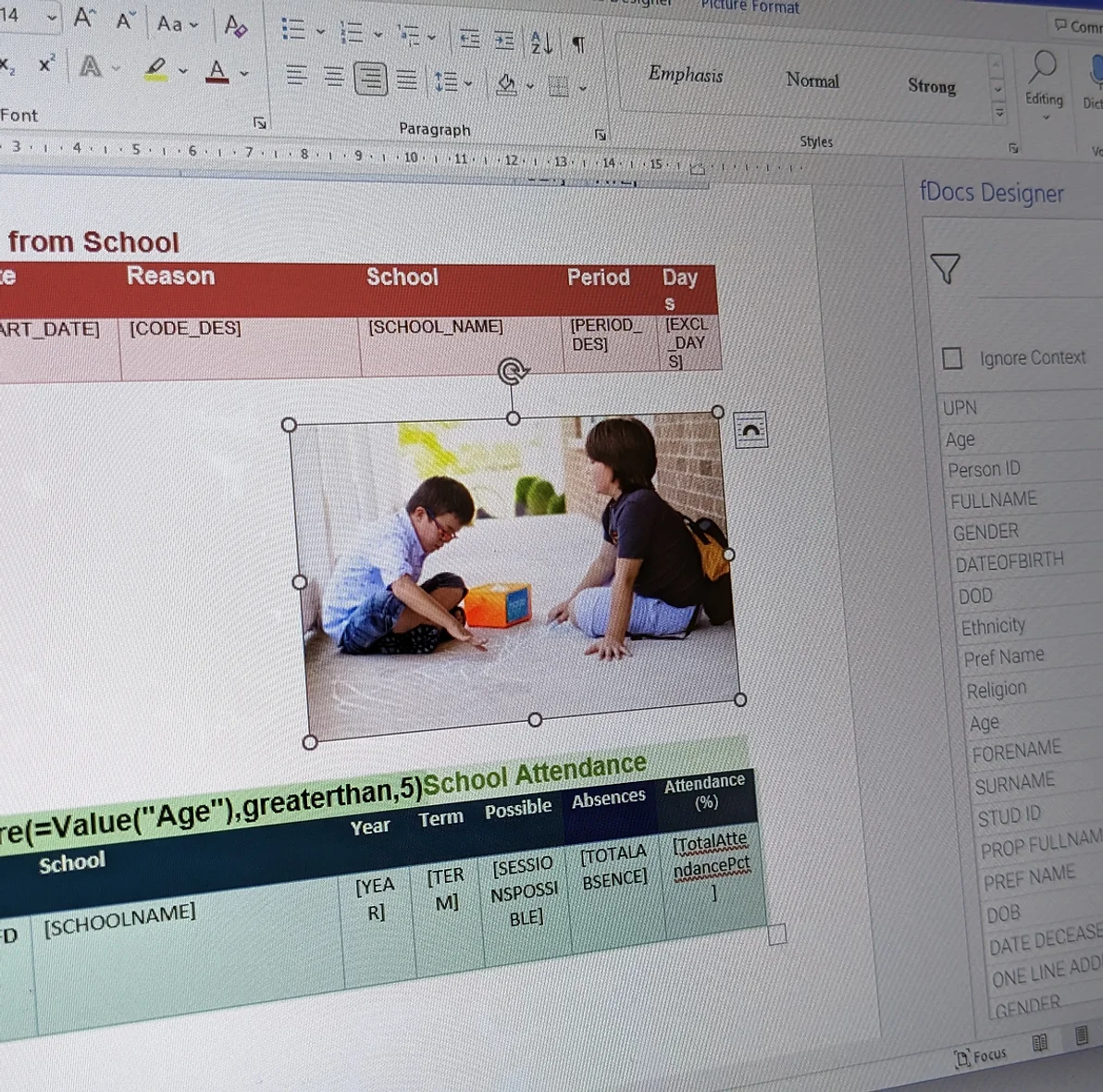Open Layout Options beside the selected picture

click(750, 430)
